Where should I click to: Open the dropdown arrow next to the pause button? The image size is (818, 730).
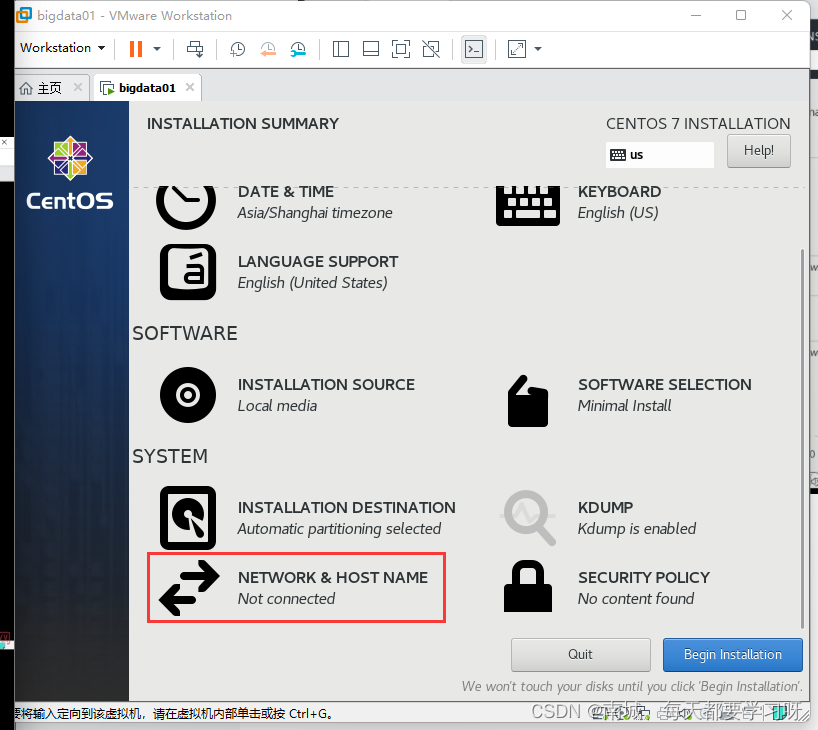click(157, 49)
